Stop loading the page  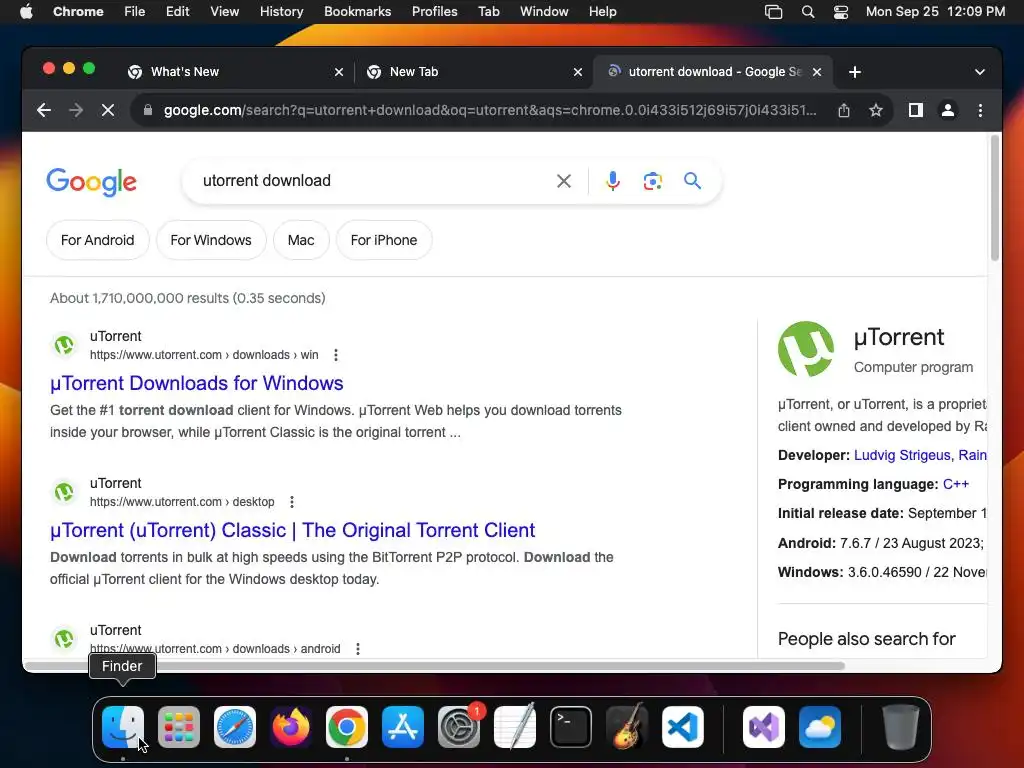pos(108,110)
